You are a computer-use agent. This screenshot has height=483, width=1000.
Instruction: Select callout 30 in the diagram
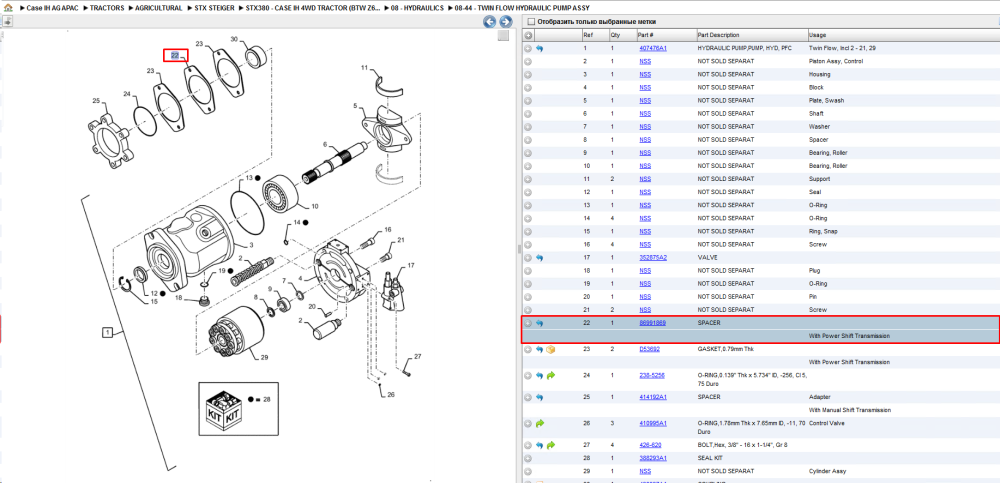tap(234, 40)
